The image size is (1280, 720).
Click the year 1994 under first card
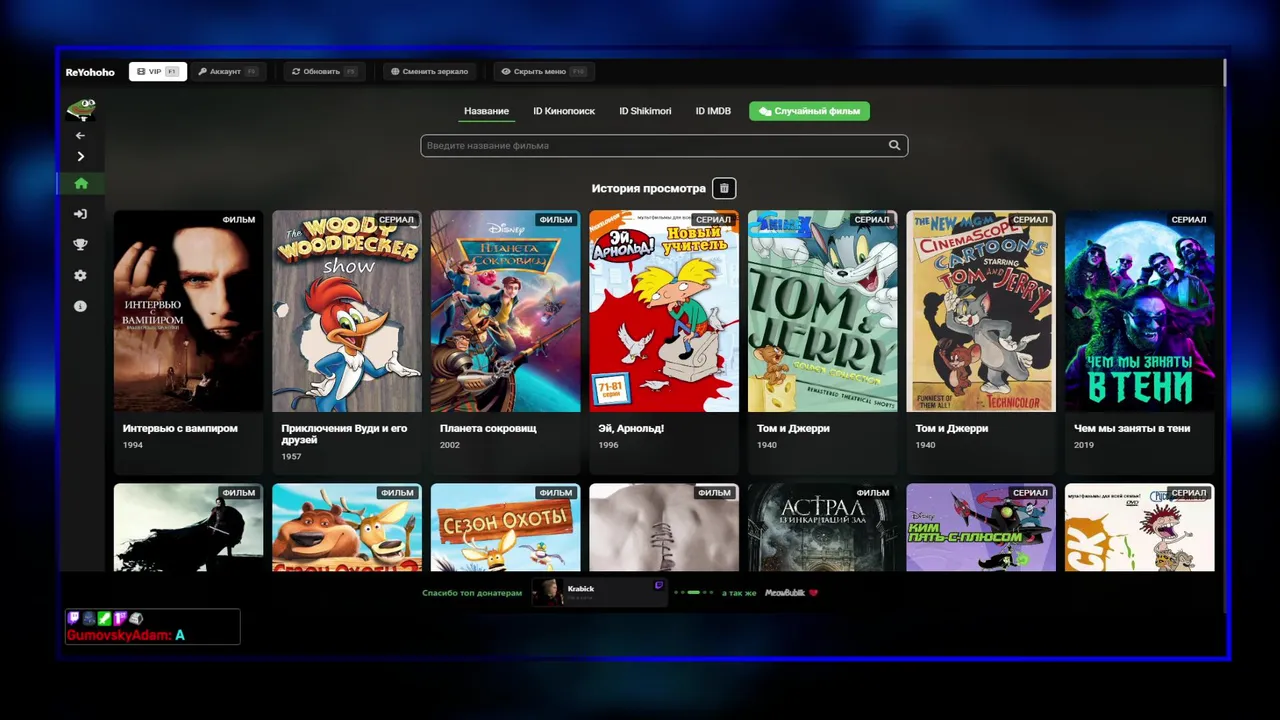pos(132,445)
